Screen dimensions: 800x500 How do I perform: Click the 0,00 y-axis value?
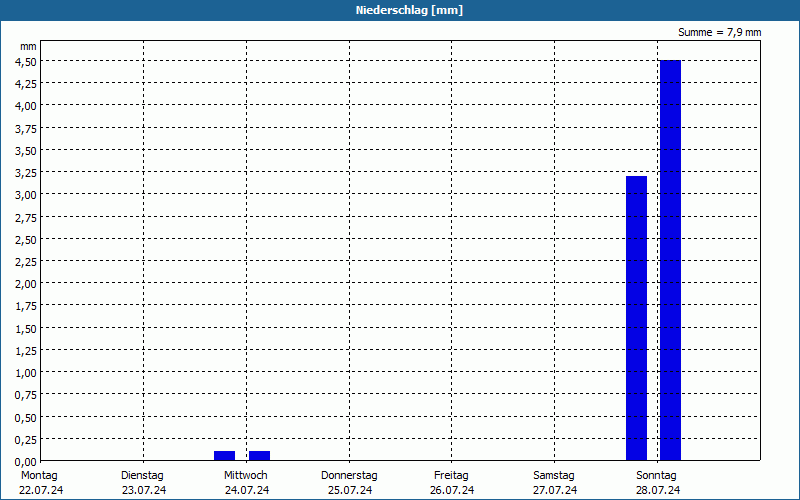[26, 462]
